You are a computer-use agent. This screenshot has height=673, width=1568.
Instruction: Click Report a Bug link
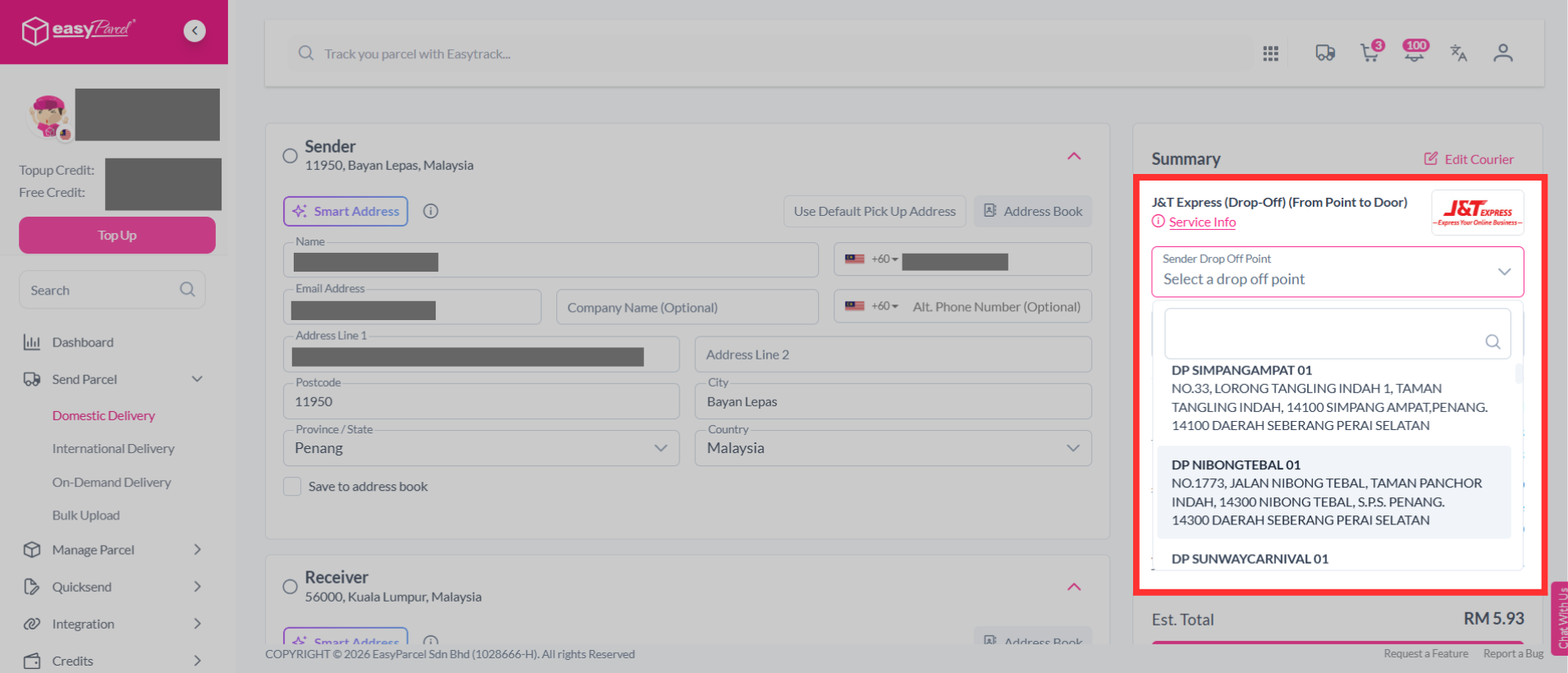click(x=1514, y=653)
